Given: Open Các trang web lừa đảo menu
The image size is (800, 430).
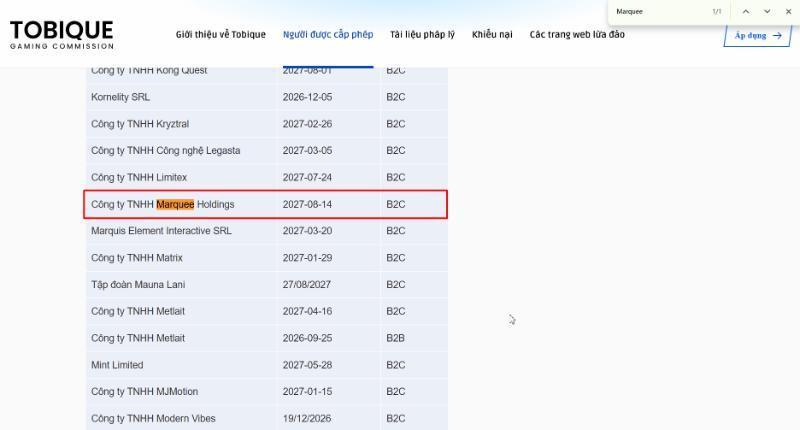Looking at the screenshot, I should pyautogui.click(x=577, y=35).
